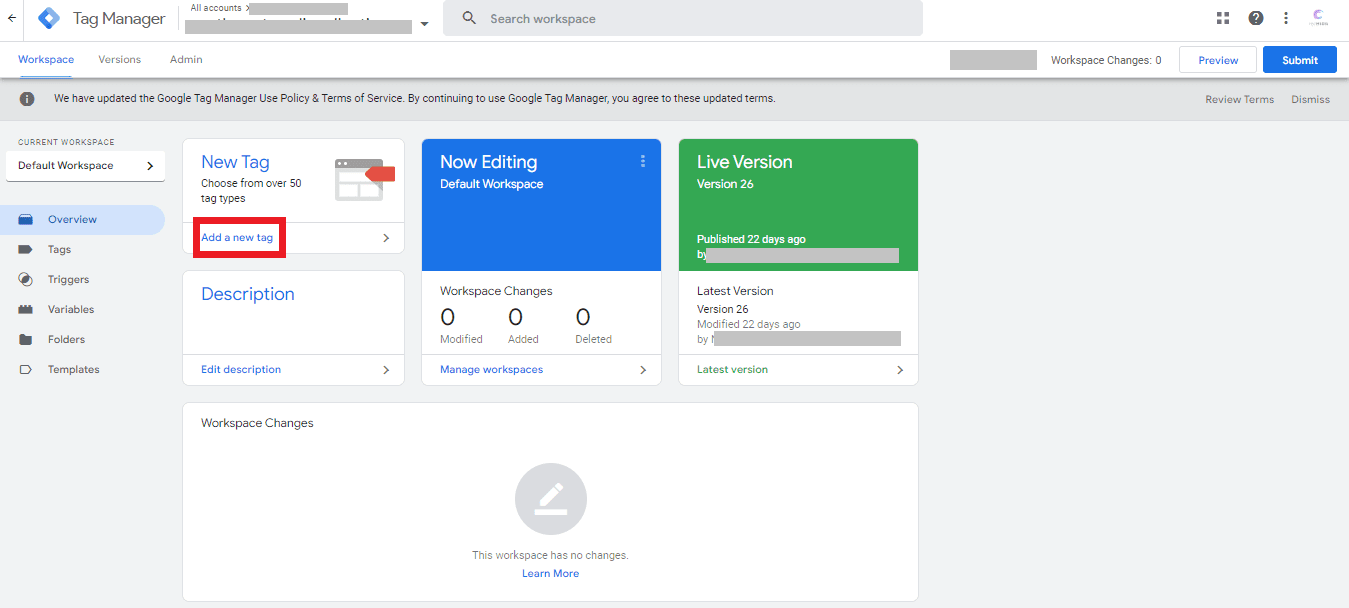The width and height of the screenshot is (1349, 608).
Task: Open the three-dot options menu in header
Action: click(1286, 18)
